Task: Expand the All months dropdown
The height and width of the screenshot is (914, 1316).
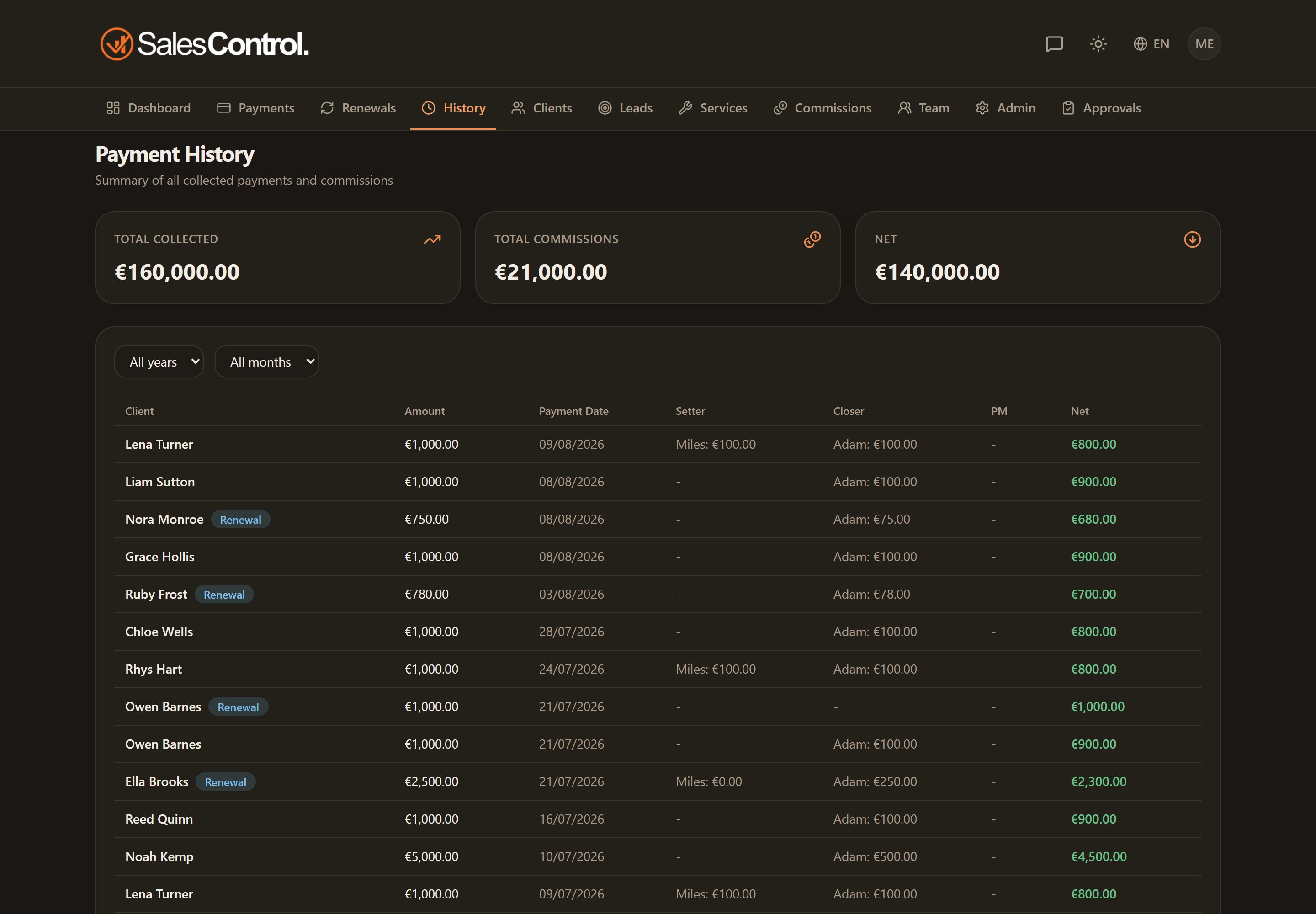Action: (x=267, y=362)
